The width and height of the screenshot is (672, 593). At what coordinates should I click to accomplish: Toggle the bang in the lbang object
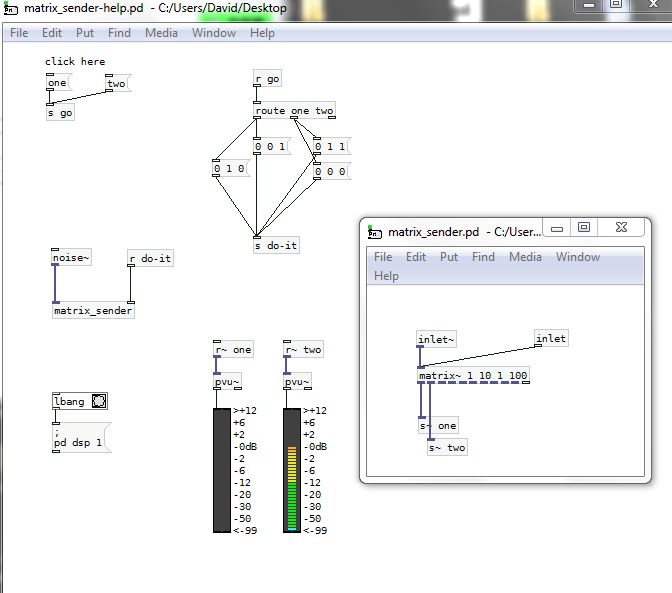tap(98, 402)
